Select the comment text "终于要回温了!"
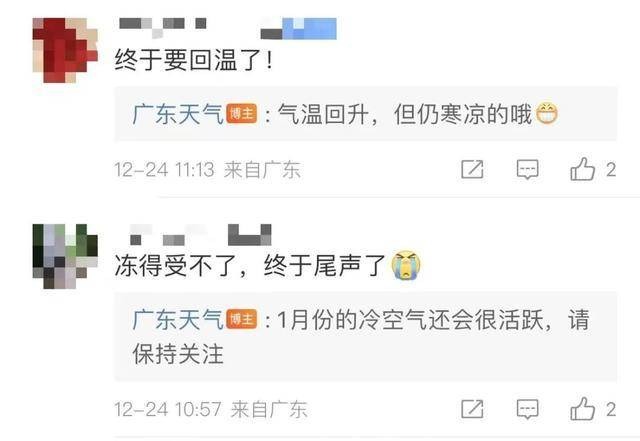The height and width of the screenshot is (441, 640). (193, 60)
